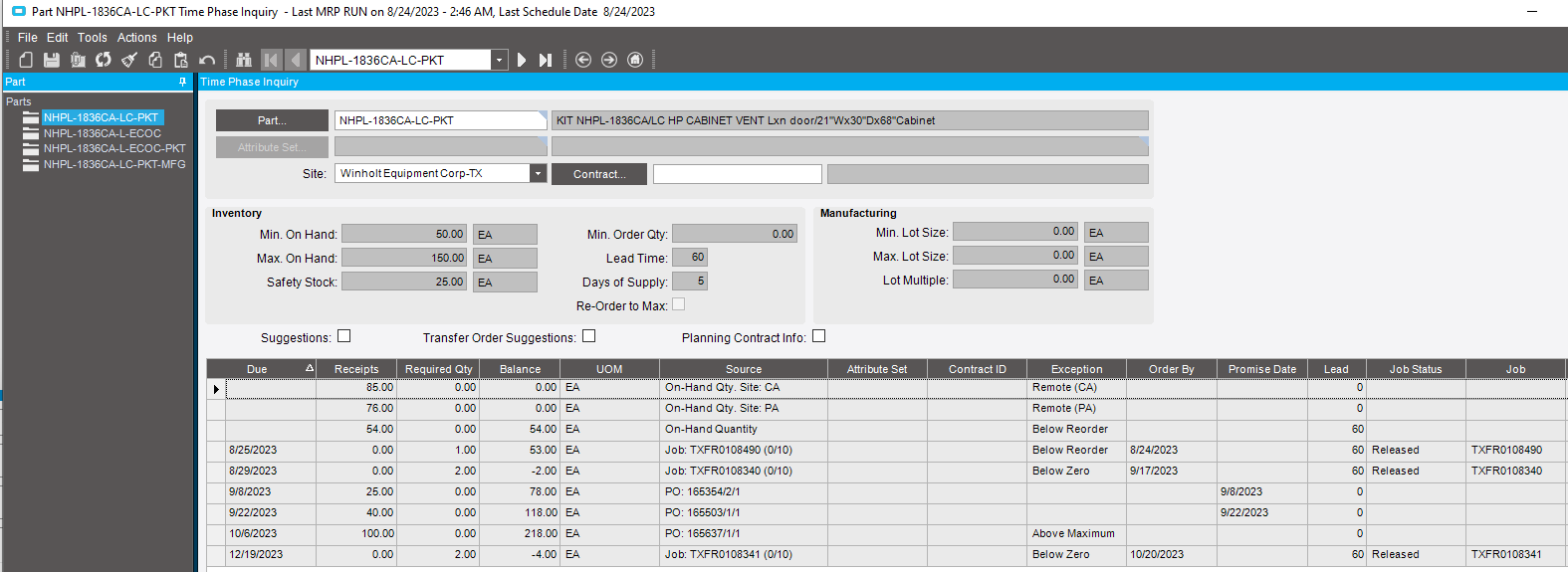The height and width of the screenshot is (572, 1568).
Task: Click the Clear broom icon
Action: point(129,60)
